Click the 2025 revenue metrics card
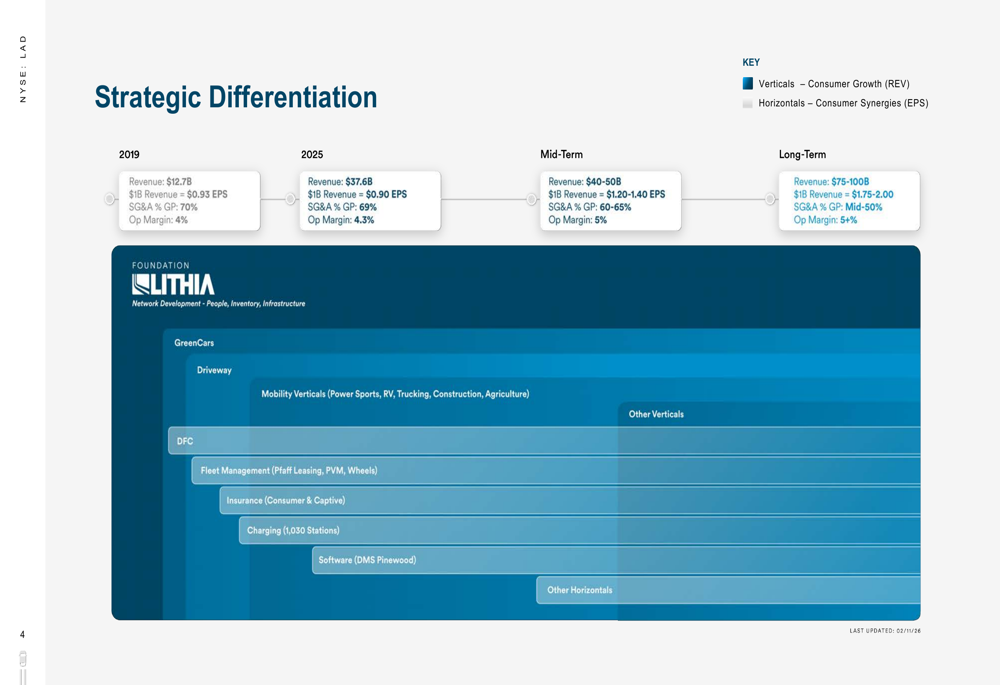This screenshot has width=1000, height=685. tap(370, 200)
